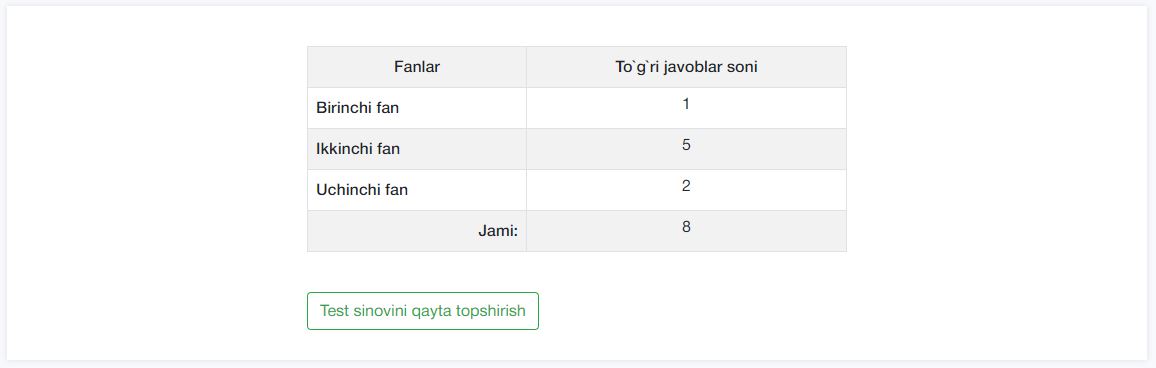Click the word 'soni' in the table header
The image size is (1156, 368).
[x=742, y=67]
